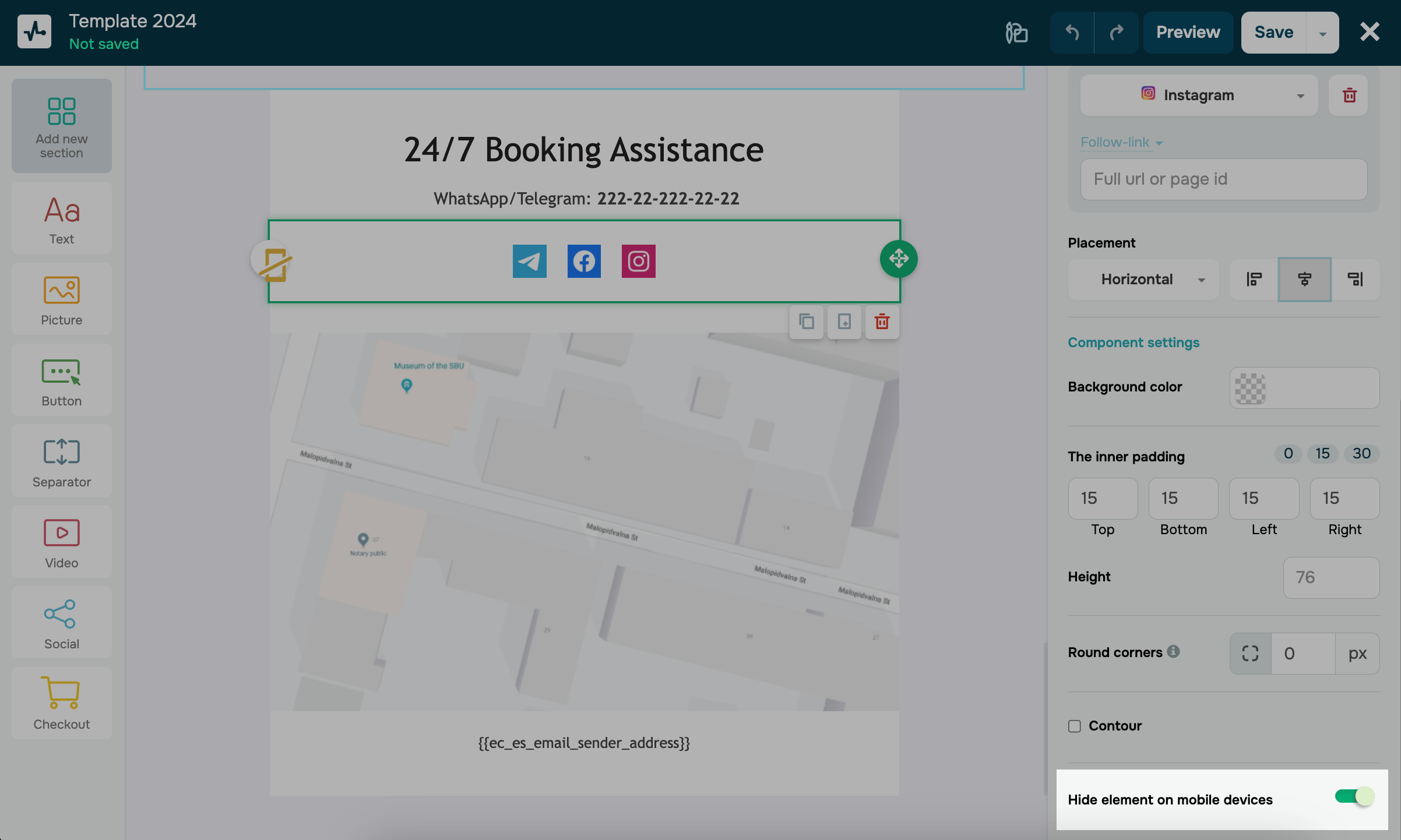Expand the Horizontal placement dropdown
The height and width of the screenshot is (840, 1401).
point(1143,280)
